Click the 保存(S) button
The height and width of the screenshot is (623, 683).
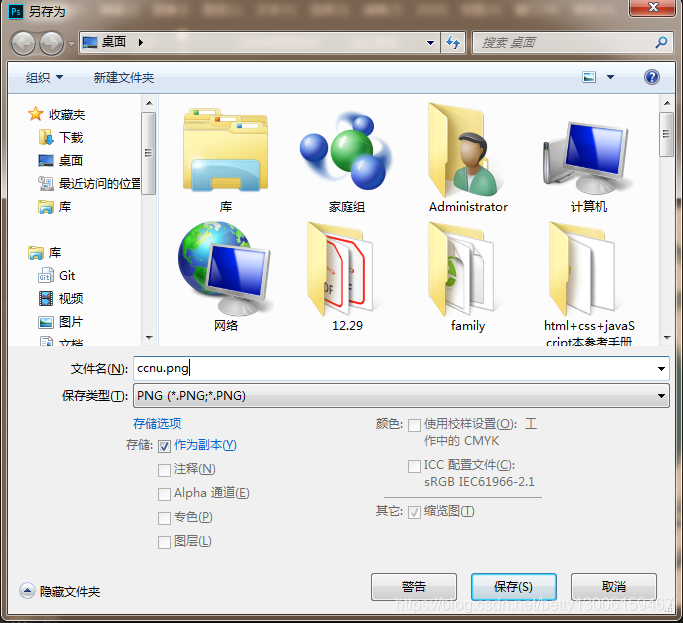[x=514, y=586]
